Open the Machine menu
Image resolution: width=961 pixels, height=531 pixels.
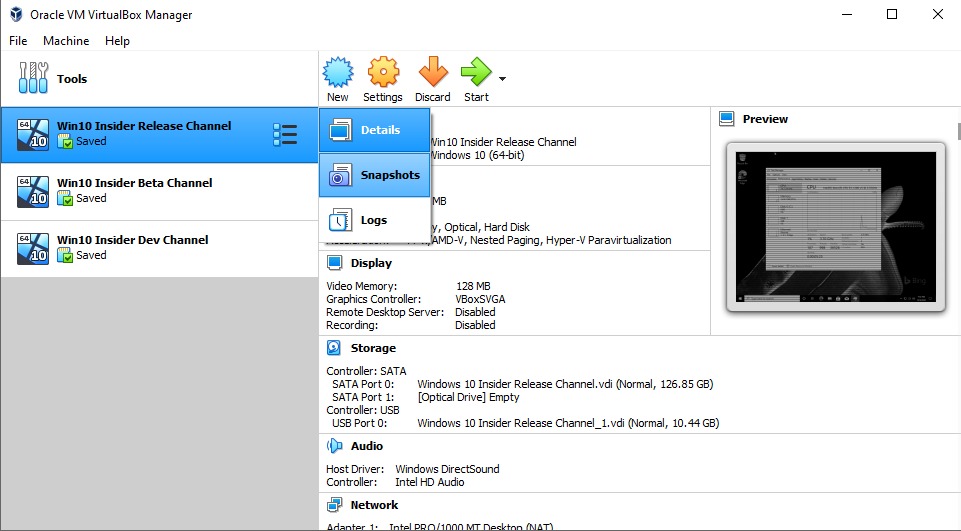[66, 41]
